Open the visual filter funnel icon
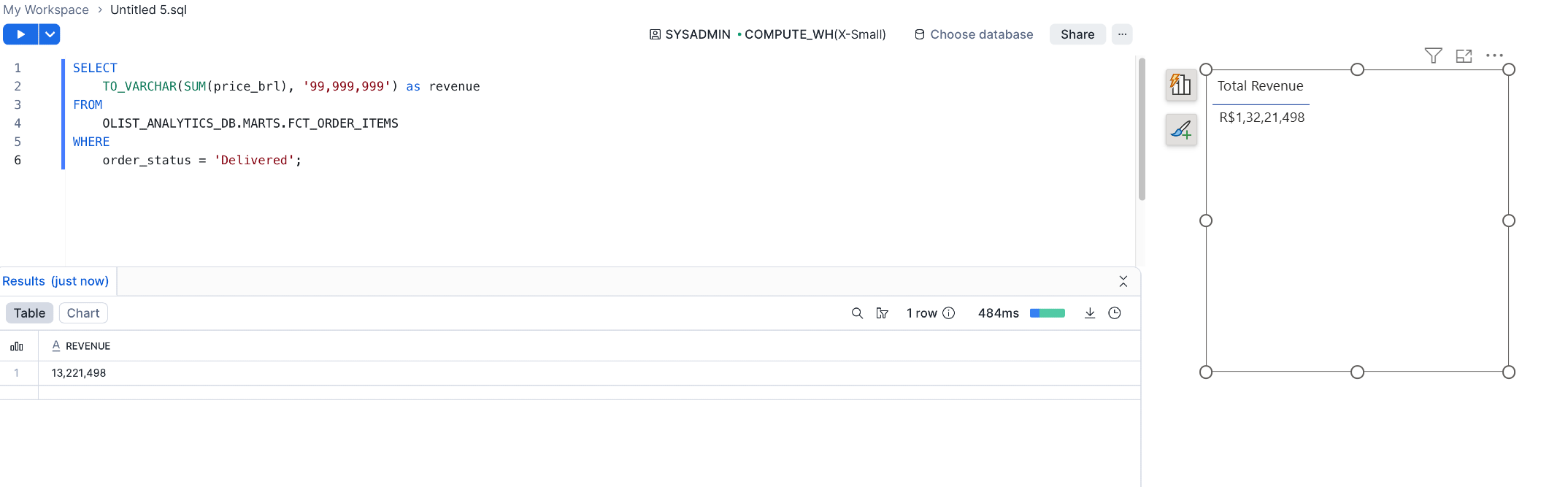Screen dimensions: 1568x487 click(1433, 55)
